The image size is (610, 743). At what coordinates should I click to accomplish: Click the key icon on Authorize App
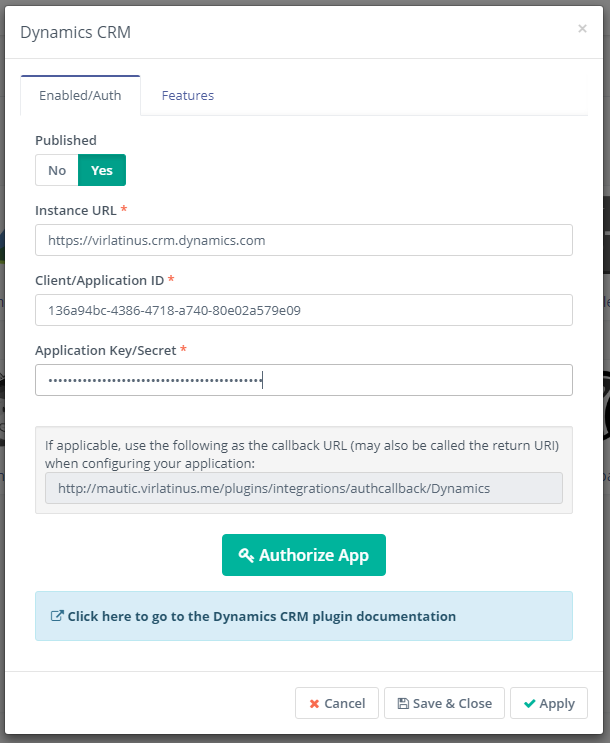[x=246, y=556]
